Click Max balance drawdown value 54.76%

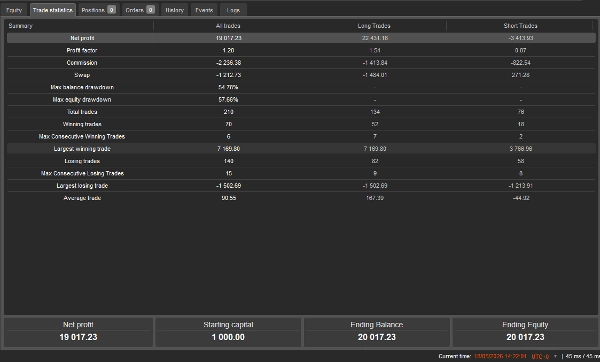[228, 87]
